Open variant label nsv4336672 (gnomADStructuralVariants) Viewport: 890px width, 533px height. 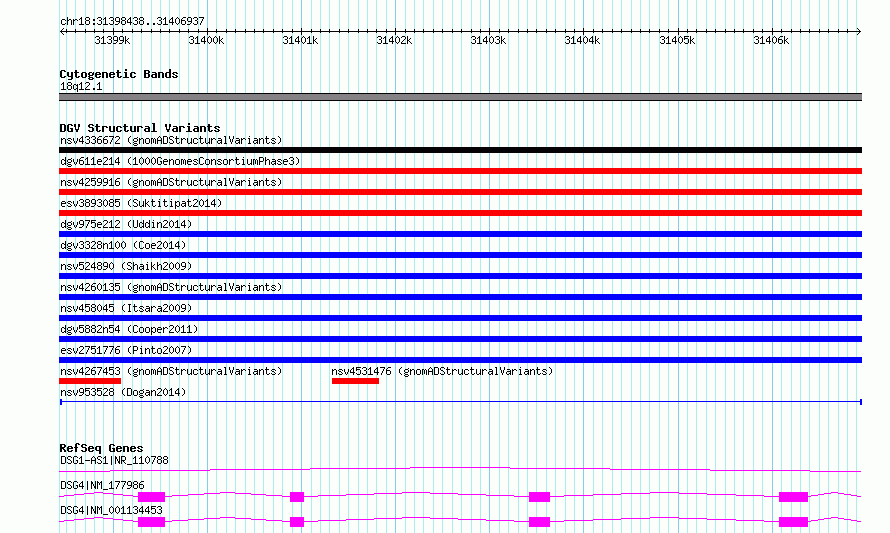(x=171, y=140)
